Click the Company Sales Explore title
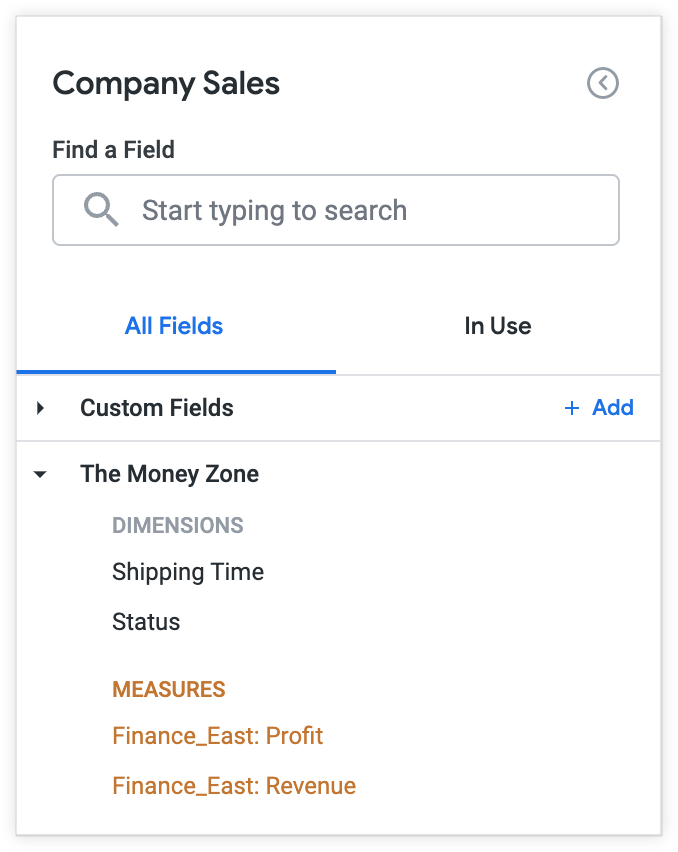678x852 pixels. coord(166,83)
